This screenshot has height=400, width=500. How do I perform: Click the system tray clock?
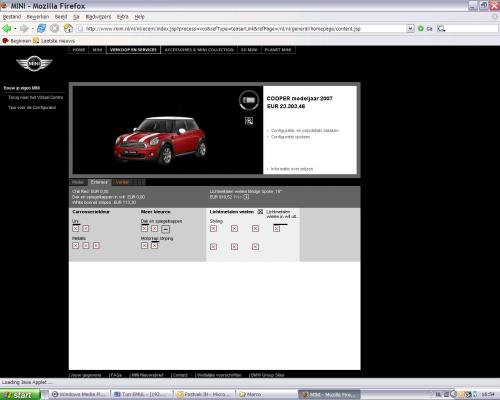click(x=488, y=394)
